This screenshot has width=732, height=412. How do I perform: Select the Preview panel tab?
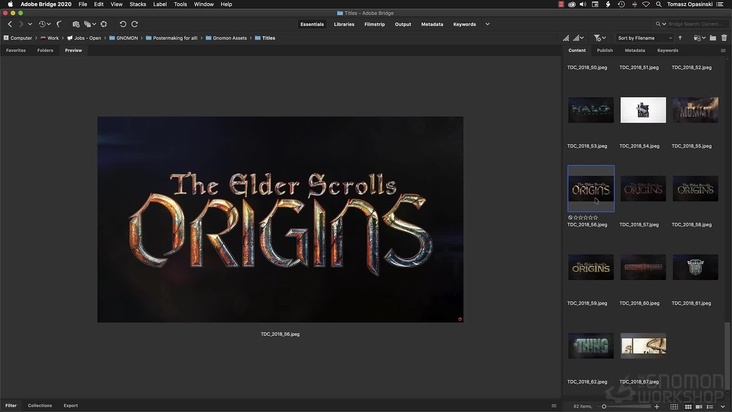pos(73,50)
